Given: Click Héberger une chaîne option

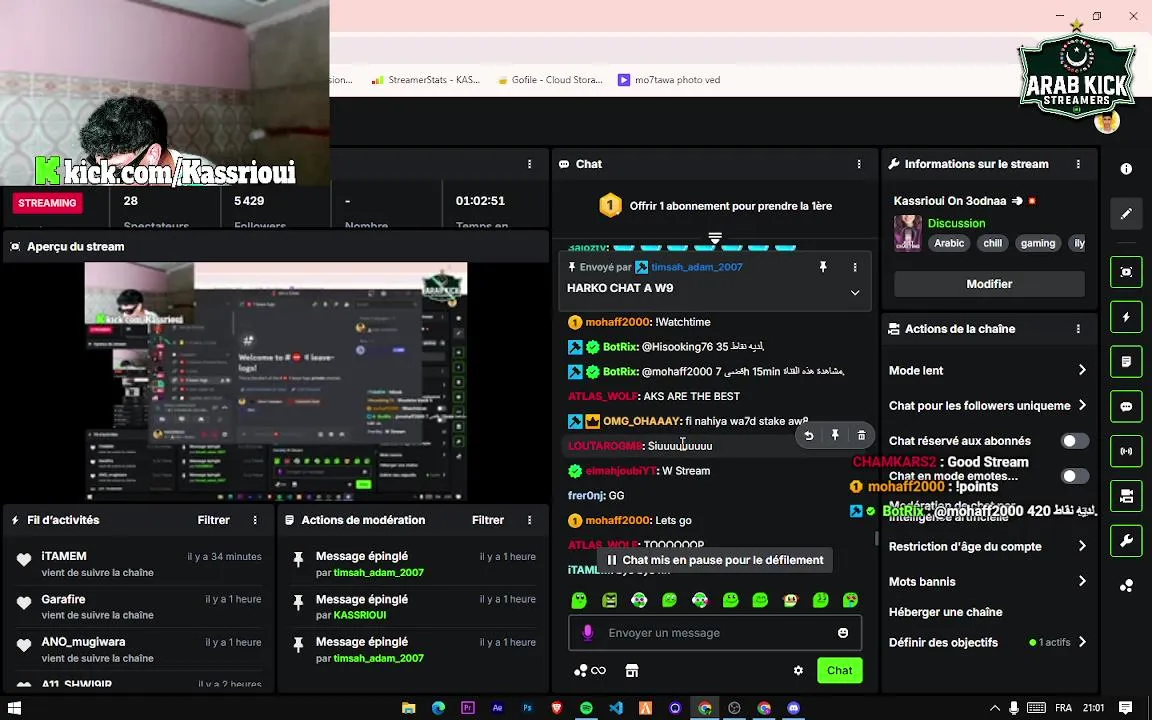Looking at the screenshot, I should [x=946, y=612].
